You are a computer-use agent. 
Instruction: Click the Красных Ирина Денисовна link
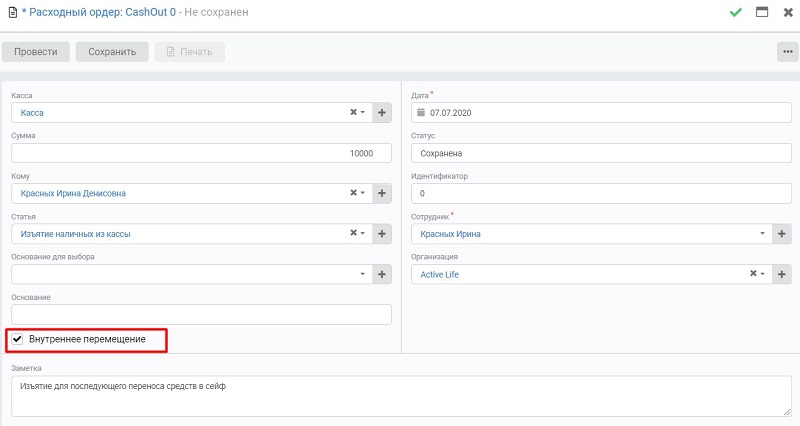point(73,193)
